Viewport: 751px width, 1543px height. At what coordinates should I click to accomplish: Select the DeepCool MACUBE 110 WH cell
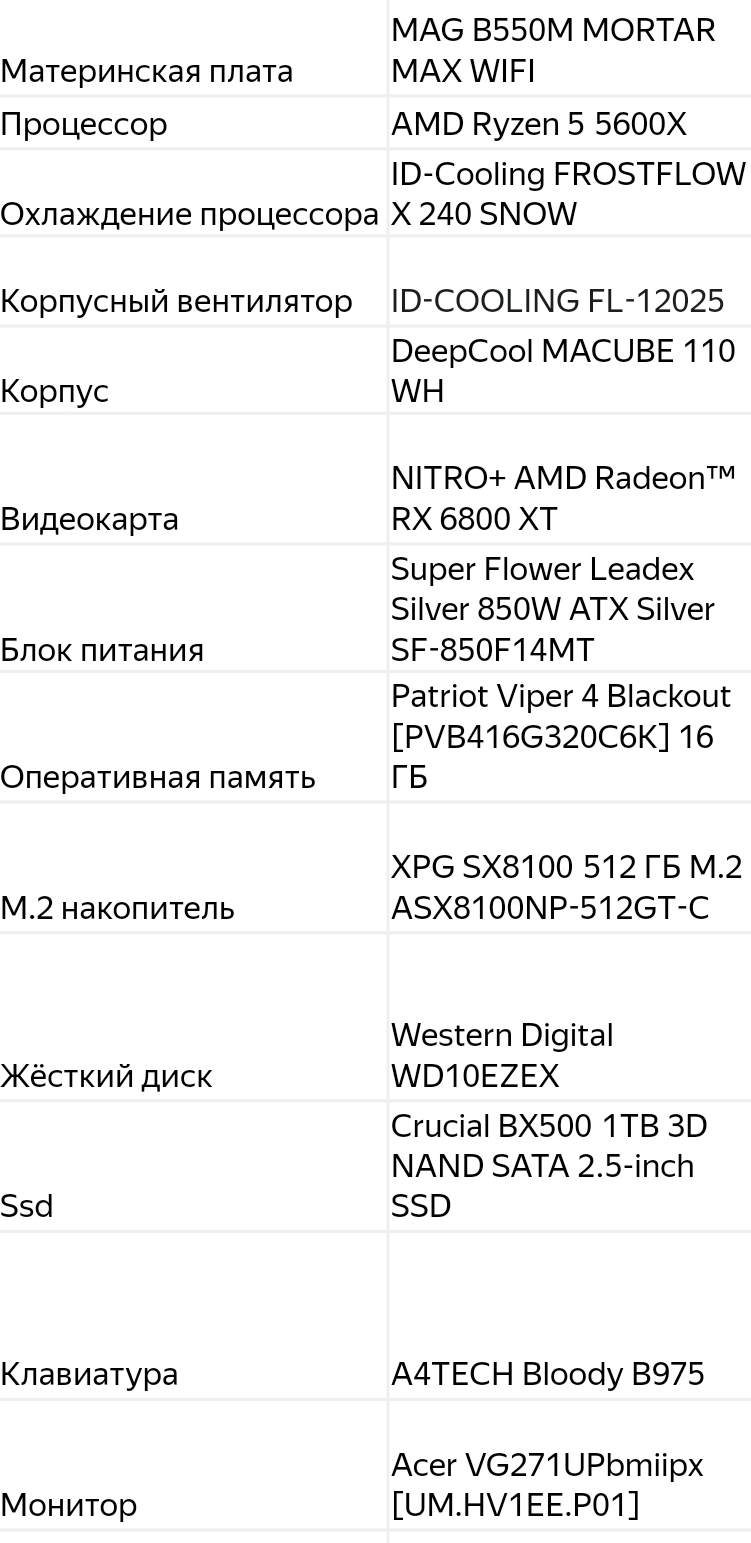tap(563, 371)
